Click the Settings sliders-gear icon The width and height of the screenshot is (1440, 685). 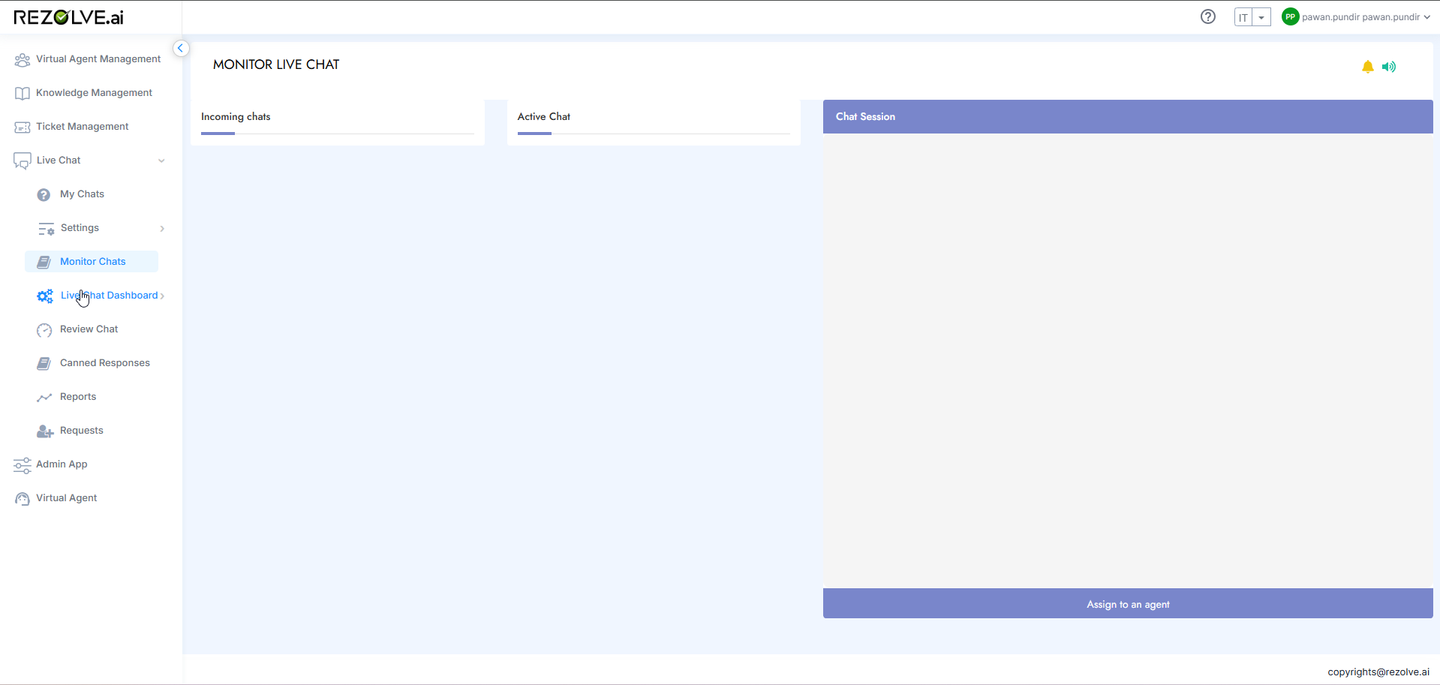(x=46, y=229)
